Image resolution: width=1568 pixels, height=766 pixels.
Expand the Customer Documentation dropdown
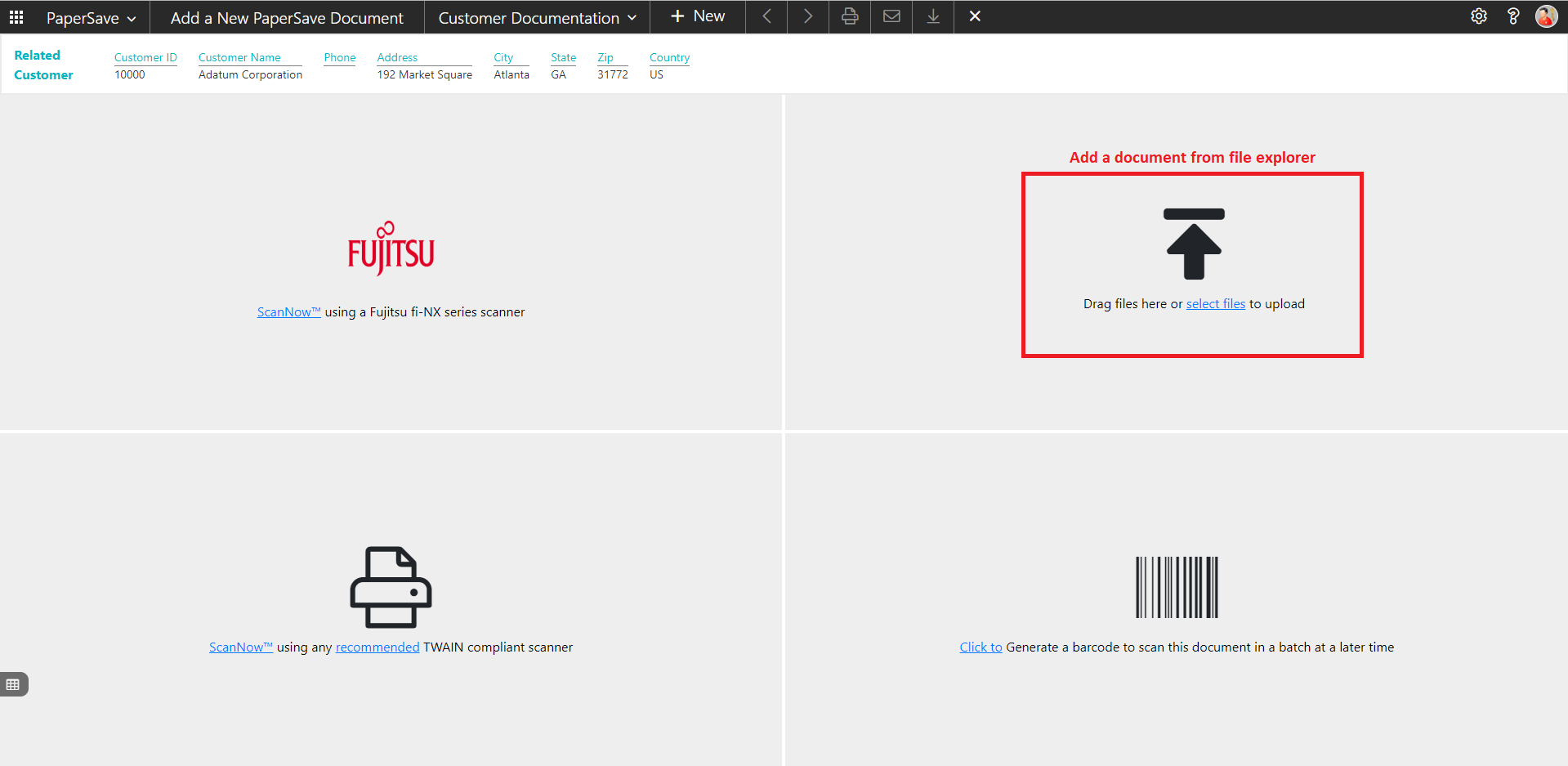[537, 18]
